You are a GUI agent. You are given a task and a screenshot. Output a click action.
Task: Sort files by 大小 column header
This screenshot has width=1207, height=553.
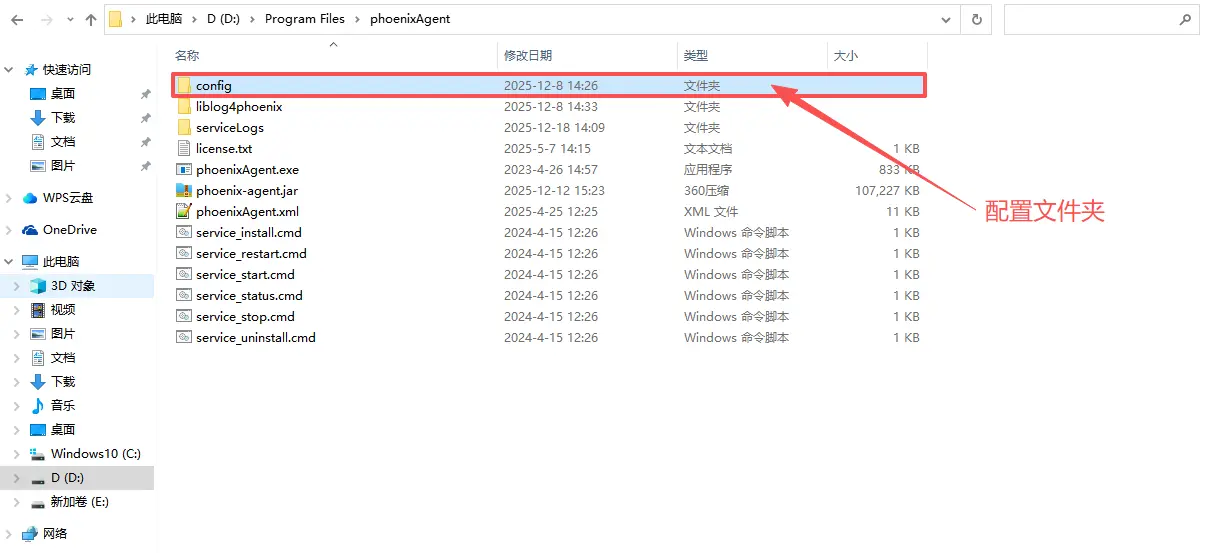846,56
